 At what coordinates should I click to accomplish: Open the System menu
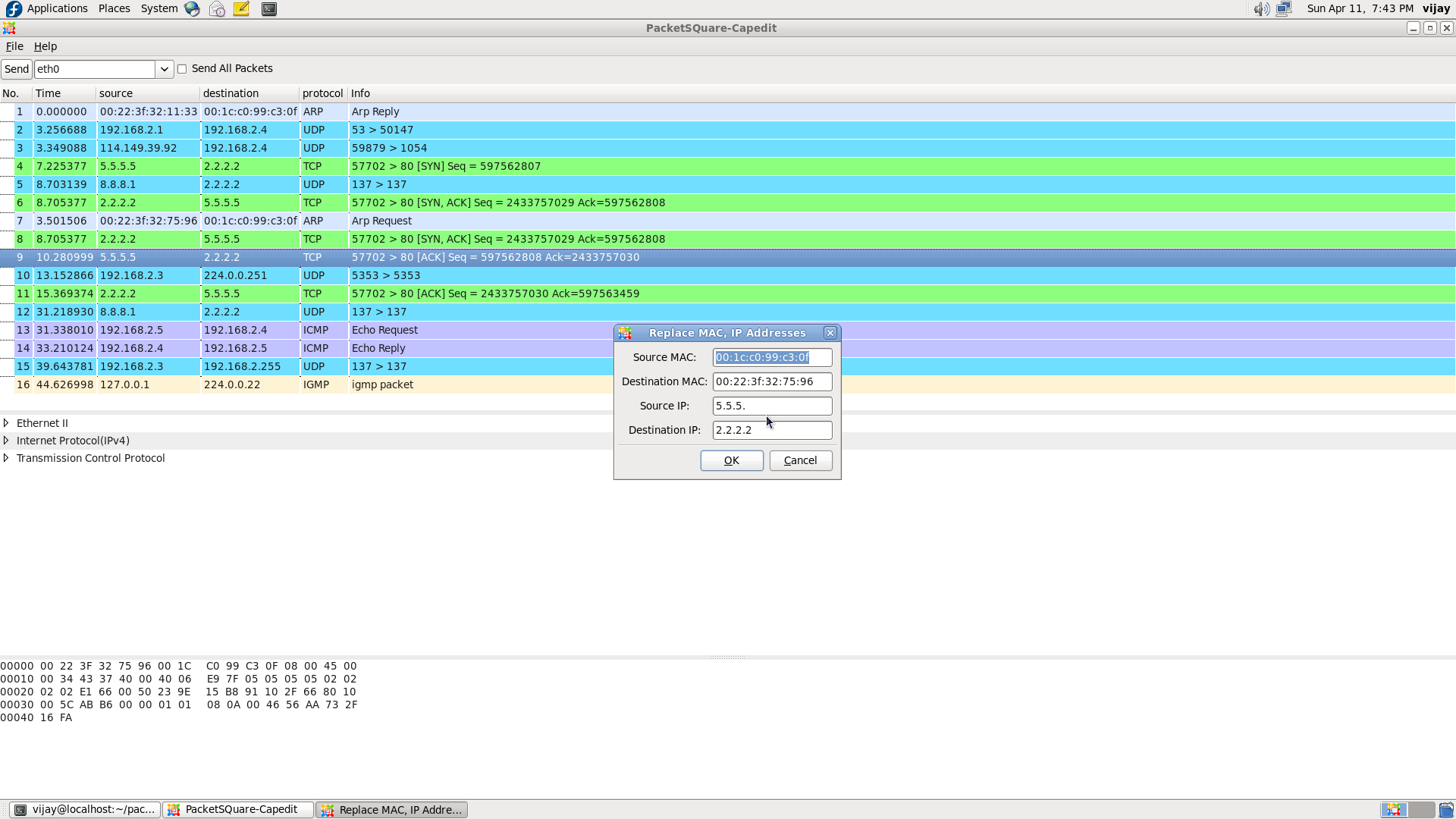pyautogui.click(x=159, y=8)
